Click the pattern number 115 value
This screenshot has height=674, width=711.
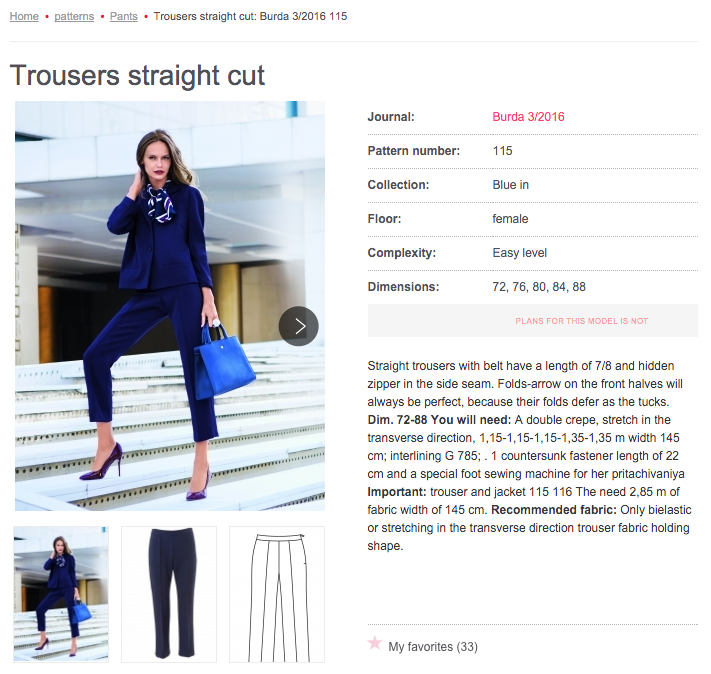click(502, 151)
